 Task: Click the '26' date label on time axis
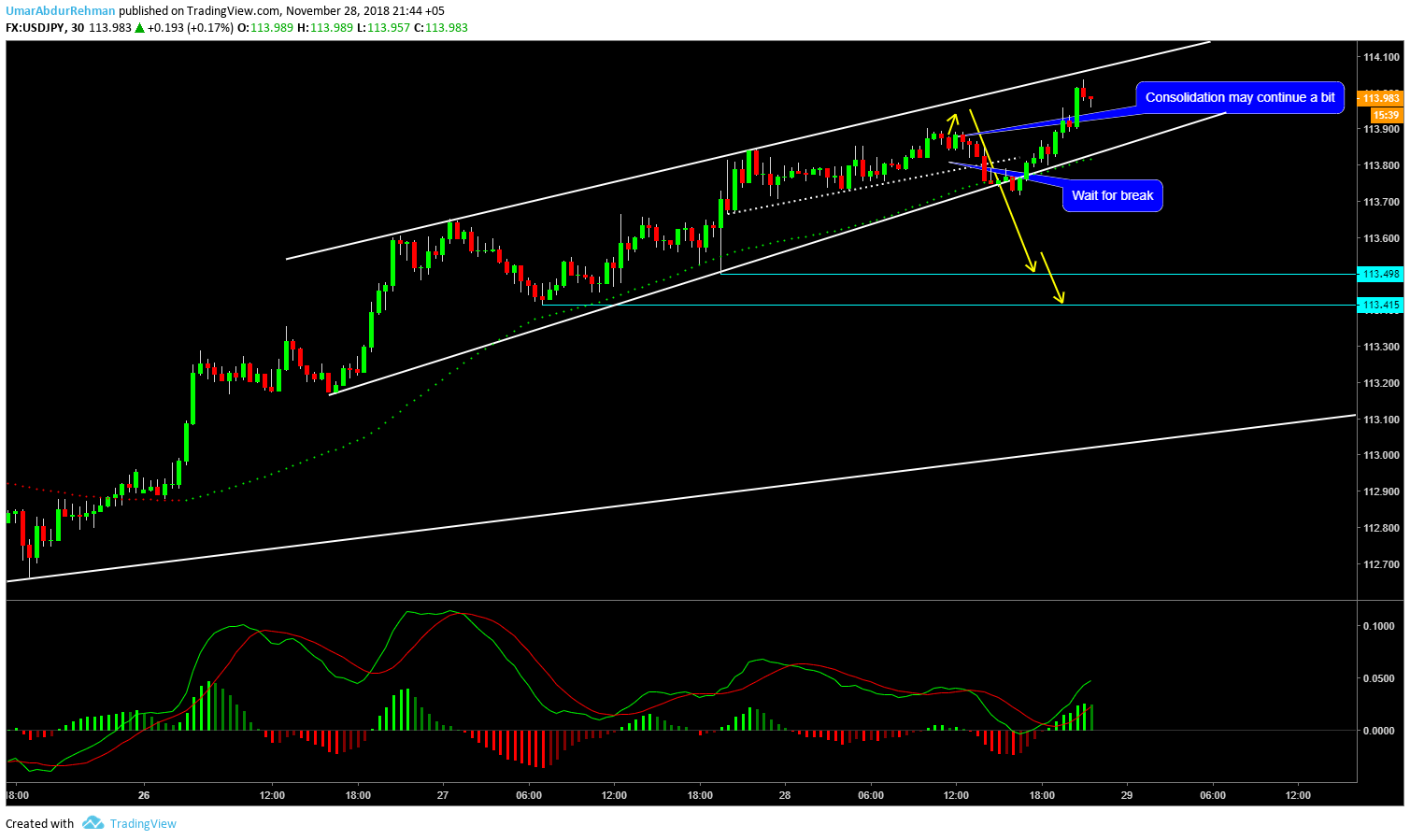click(143, 795)
